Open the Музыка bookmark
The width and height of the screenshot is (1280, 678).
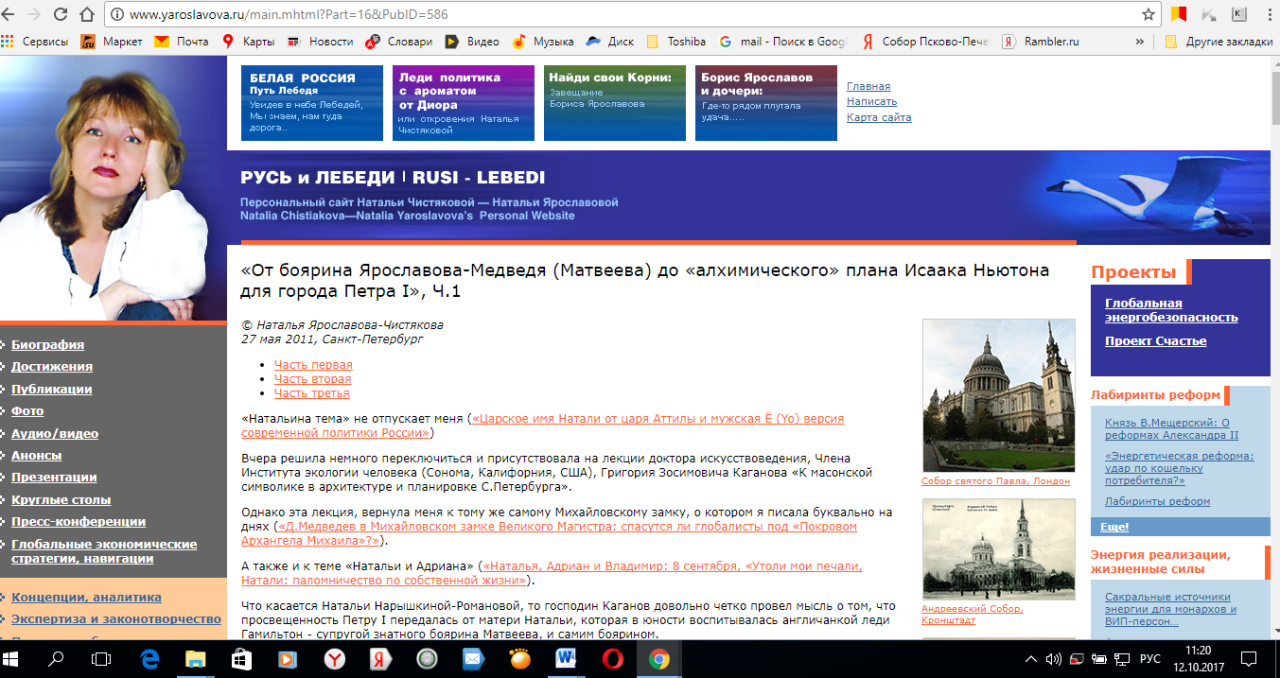pos(543,42)
